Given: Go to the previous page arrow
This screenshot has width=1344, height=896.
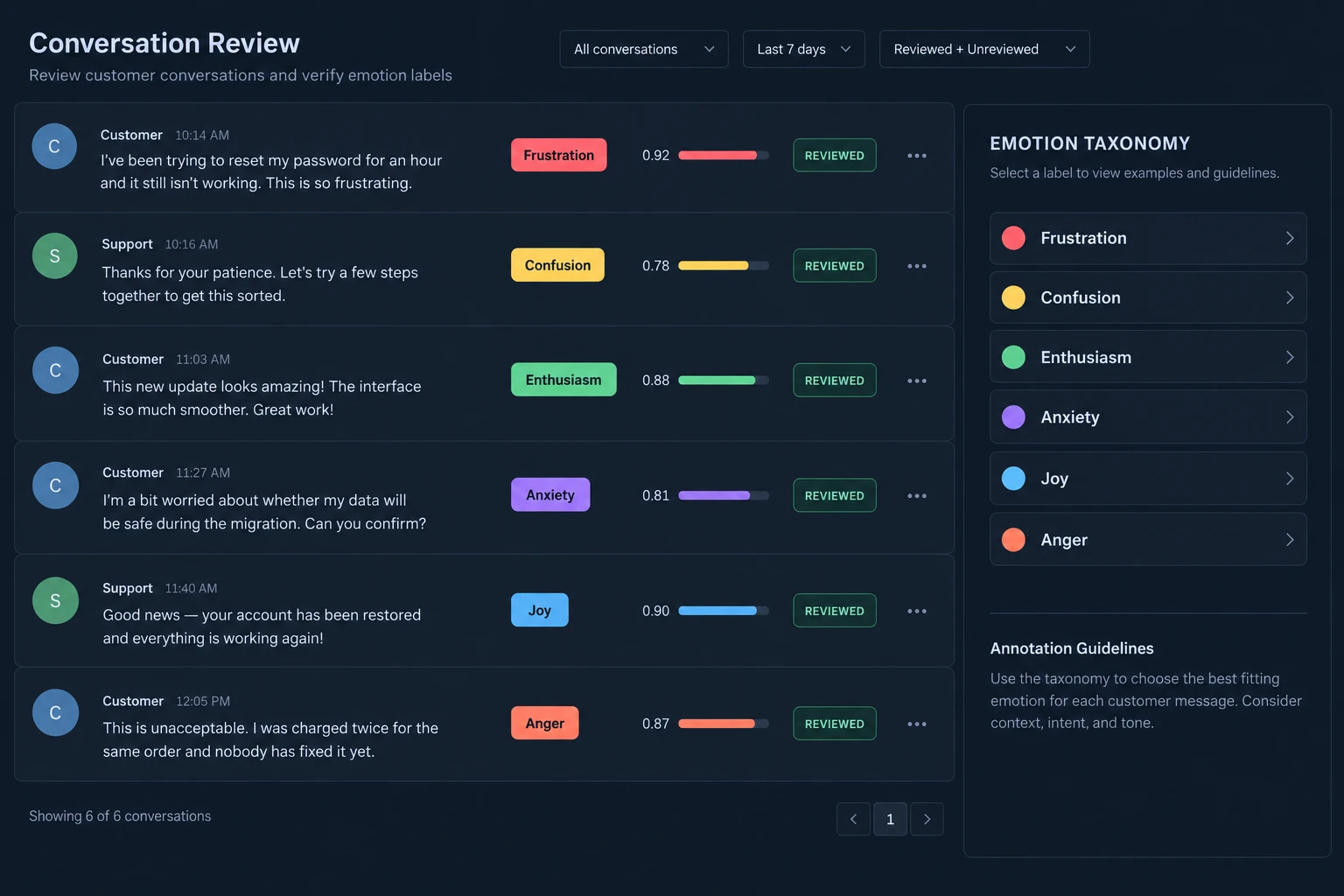Looking at the screenshot, I should coord(853,819).
